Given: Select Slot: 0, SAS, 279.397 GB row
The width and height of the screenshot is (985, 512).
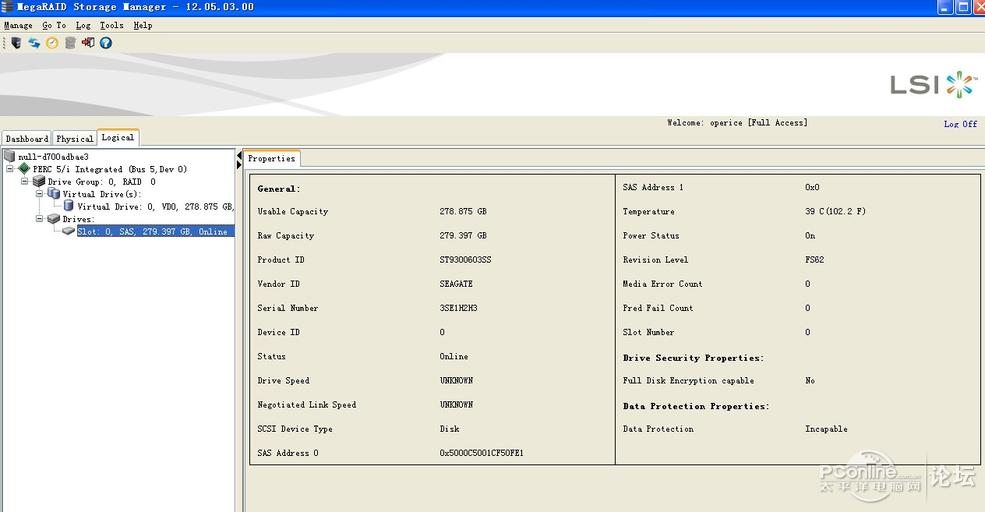Looking at the screenshot, I should click(x=155, y=231).
